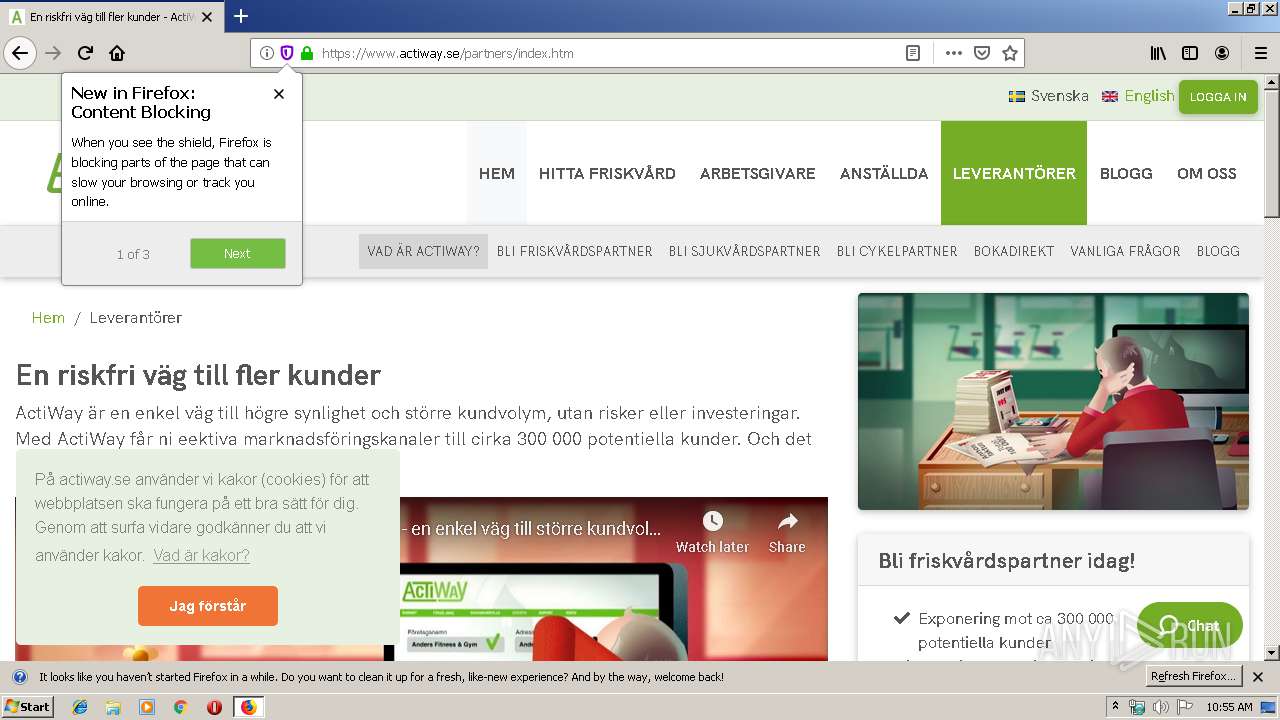The height and width of the screenshot is (720, 1280).
Task: Open a new tab with plus button
Action: coord(241,16)
